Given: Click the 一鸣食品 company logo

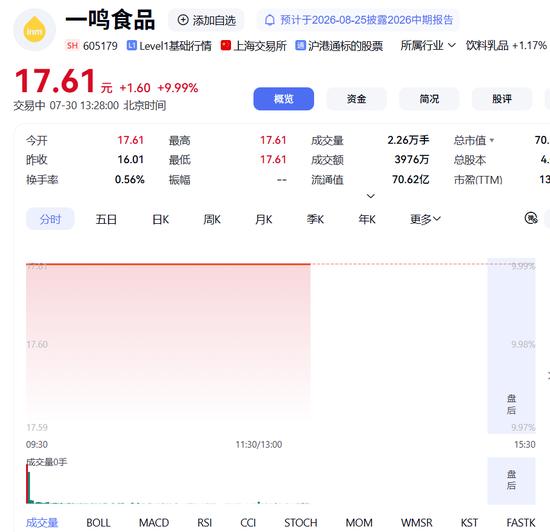Looking at the screenshot, I should (34, 30).
